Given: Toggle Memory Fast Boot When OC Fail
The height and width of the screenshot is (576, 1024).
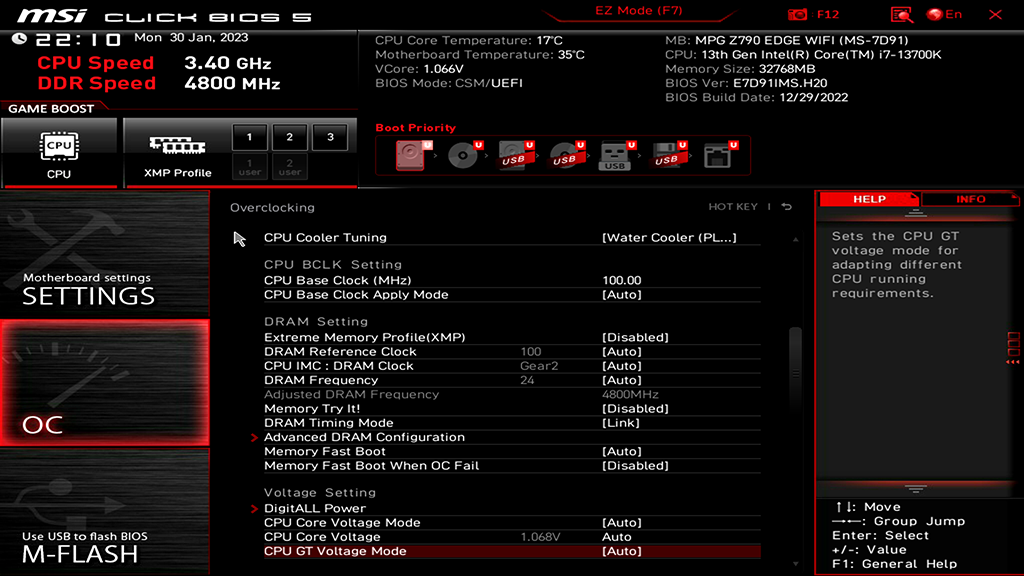Looking at the screenshot, I should [x=641, y=465].
